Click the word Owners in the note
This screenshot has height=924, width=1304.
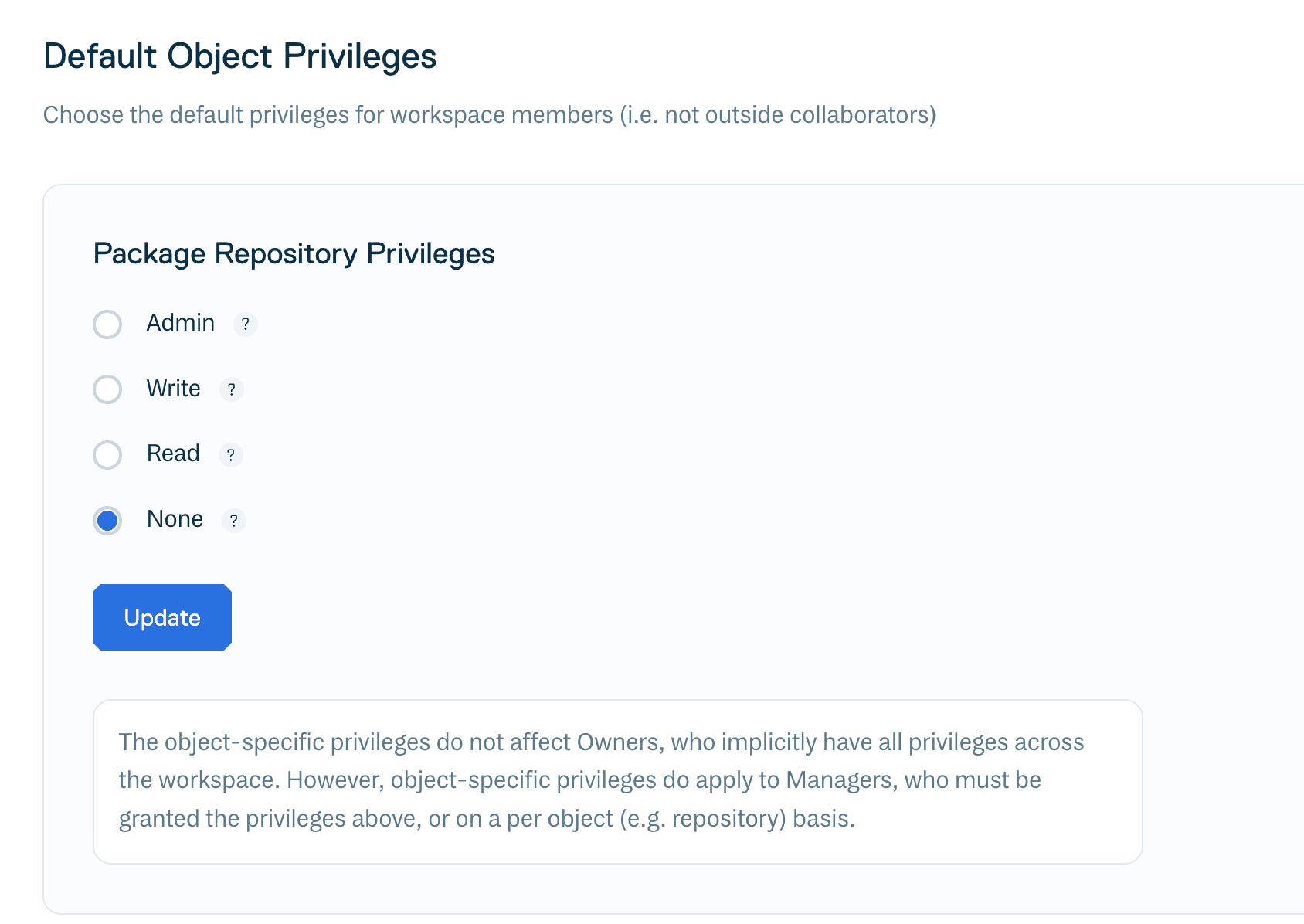point(617,742)
